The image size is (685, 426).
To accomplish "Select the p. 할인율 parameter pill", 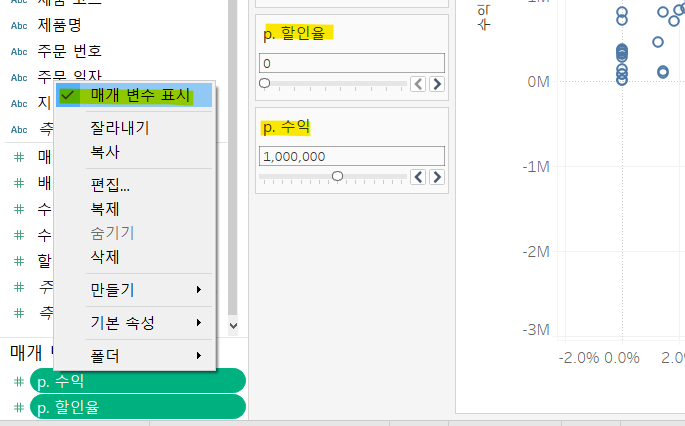I will pyautogui.click(x=138, y=407).
